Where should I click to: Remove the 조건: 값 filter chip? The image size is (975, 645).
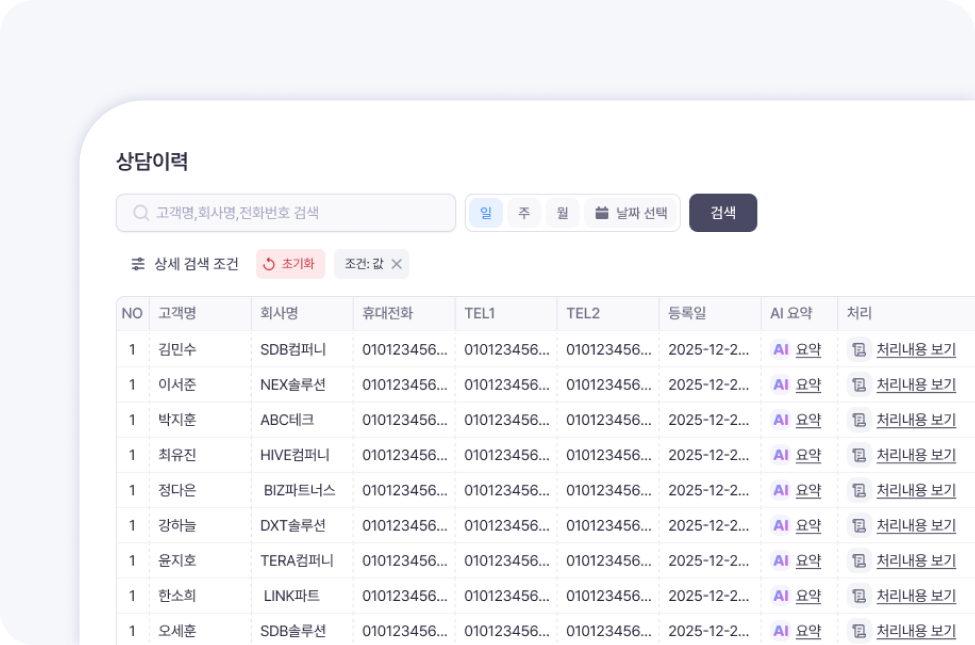coord(396,264)
